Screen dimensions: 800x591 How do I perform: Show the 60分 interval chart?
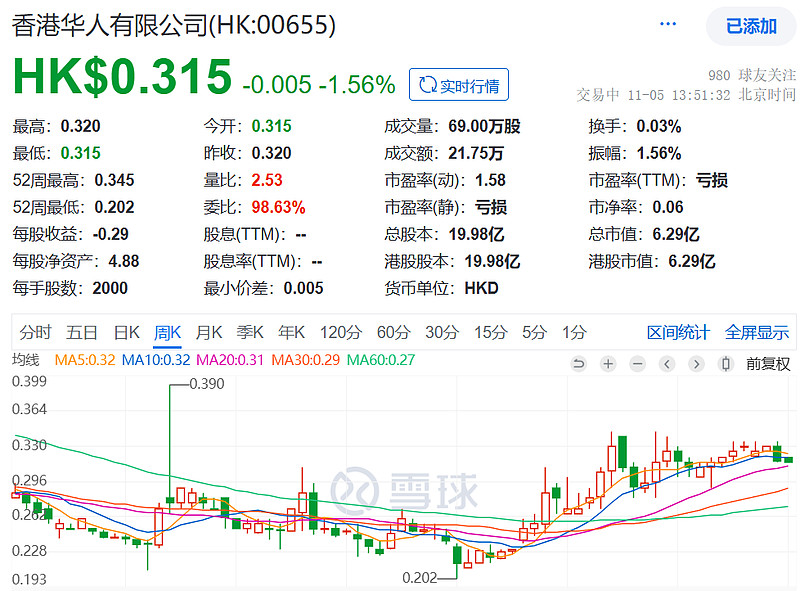393,333
